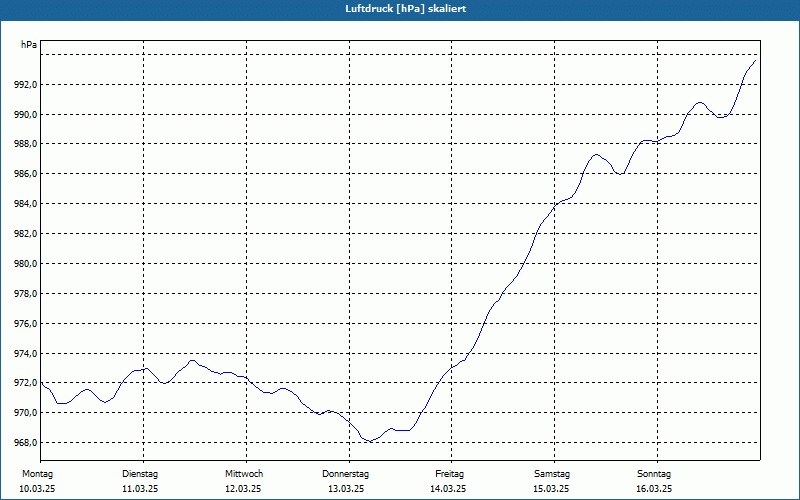Select the 972,0 axis value
Image resolution: width=800 pixels, height=500 pixels.
(x=25, y=383)
